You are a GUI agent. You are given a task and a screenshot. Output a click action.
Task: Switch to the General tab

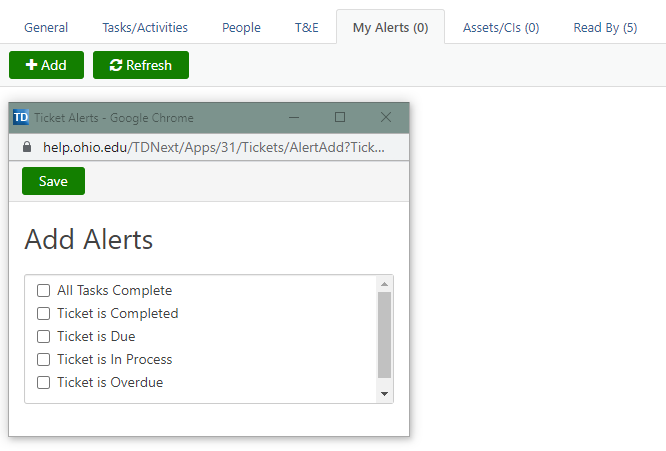click(46, 28)
